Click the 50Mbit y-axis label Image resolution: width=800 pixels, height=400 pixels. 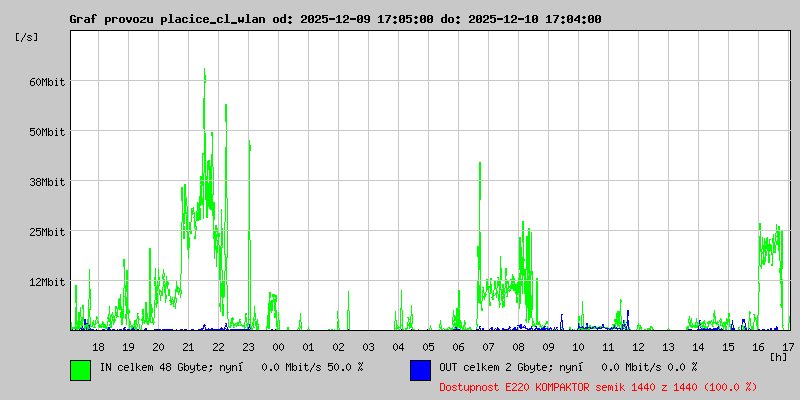47,132
